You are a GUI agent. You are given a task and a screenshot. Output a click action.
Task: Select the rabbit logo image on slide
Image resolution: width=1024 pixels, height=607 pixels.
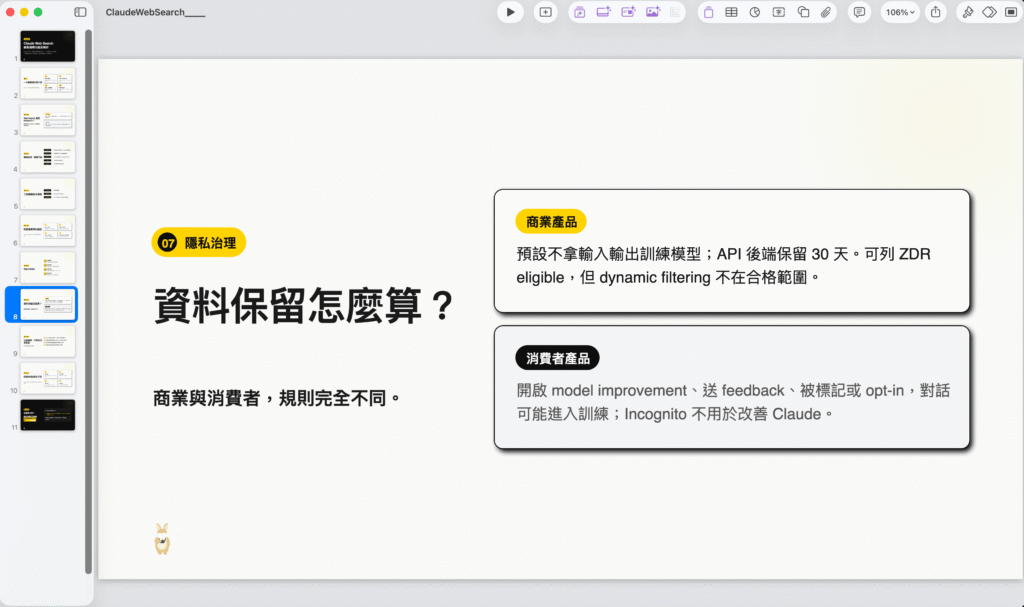click(162, 539)
